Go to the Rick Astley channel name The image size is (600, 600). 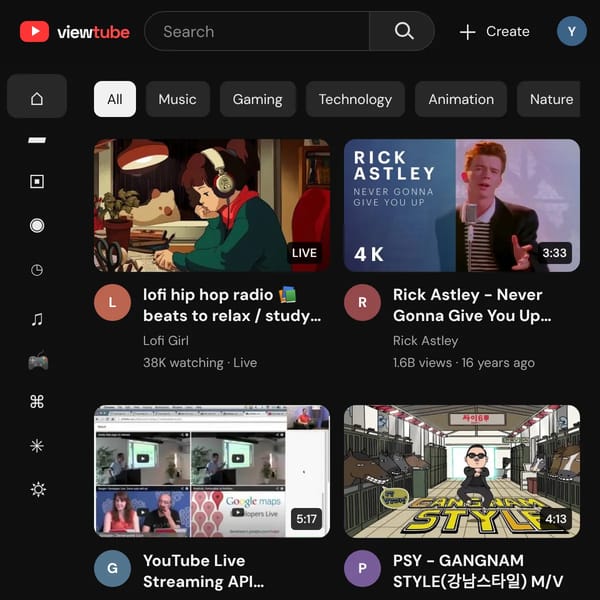click(x=426, y=341)
